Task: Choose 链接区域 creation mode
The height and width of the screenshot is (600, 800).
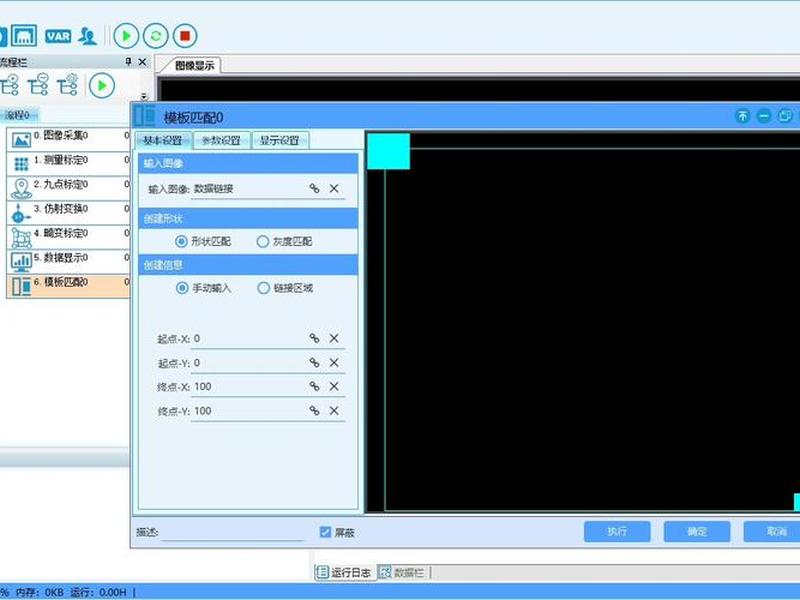Action: [x=285, y=288]
